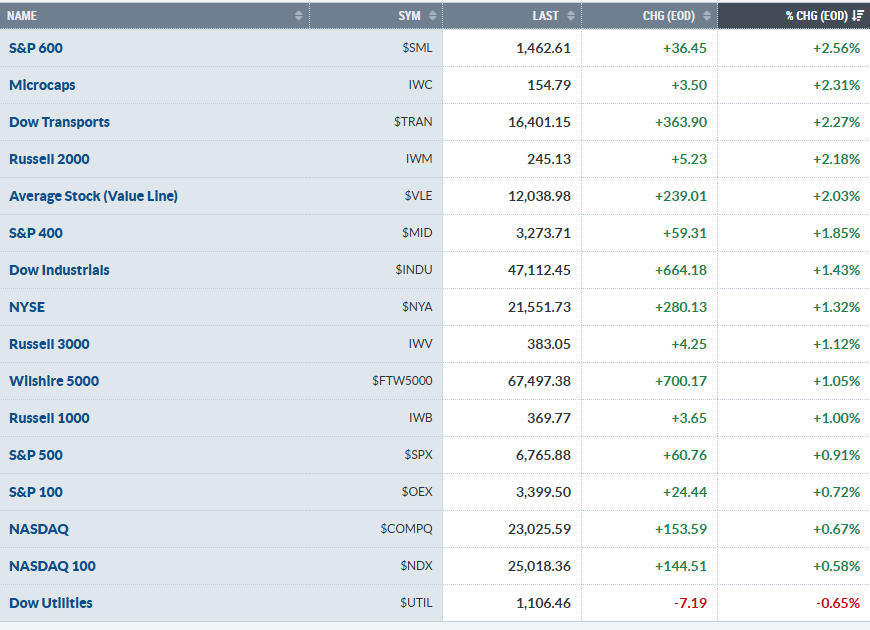870x630 pixels.
Task: Open the Russell 1000 link
Action: click(x=49, y=418)
